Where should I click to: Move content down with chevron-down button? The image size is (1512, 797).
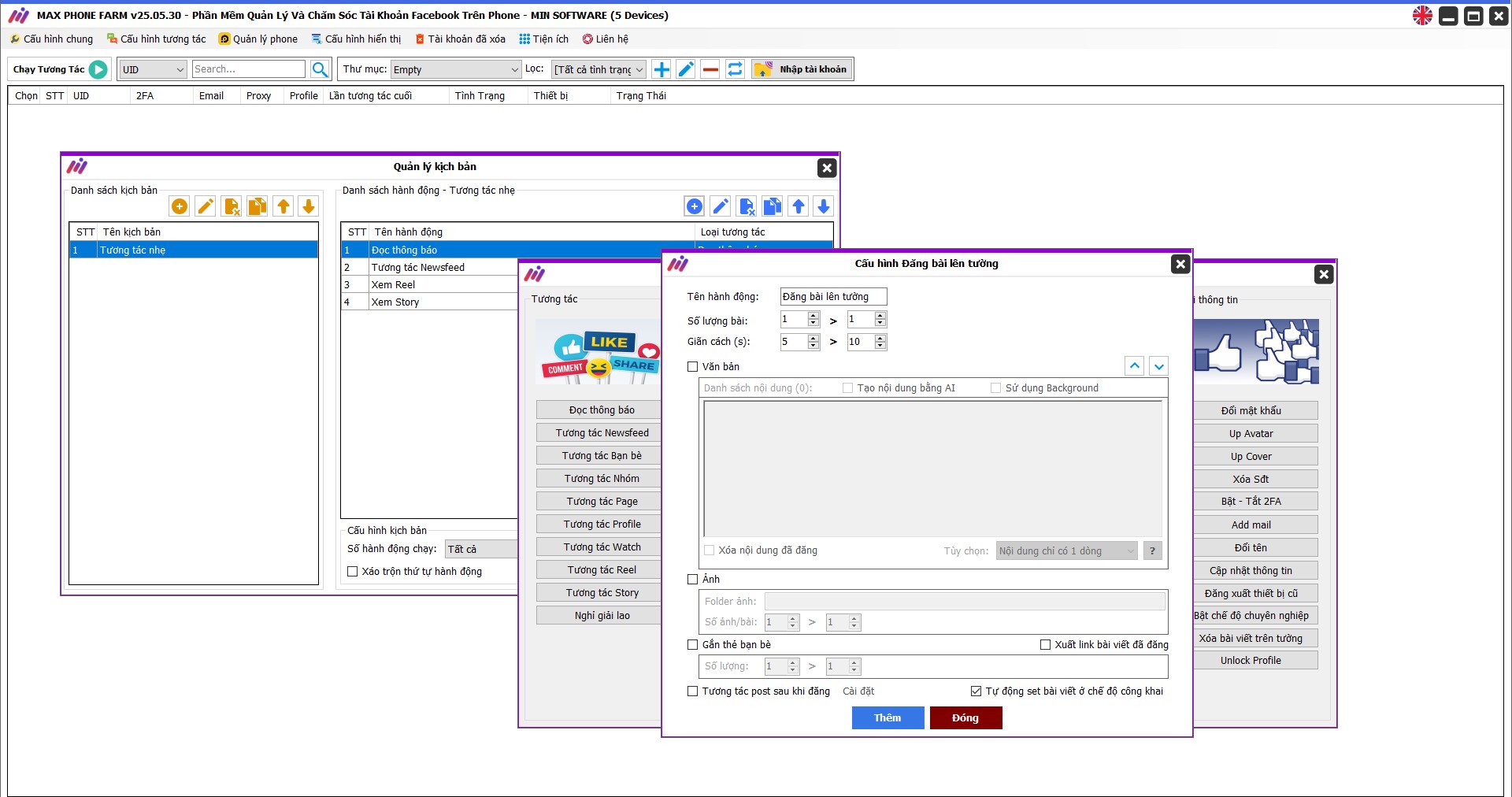tap(1158, 366)
